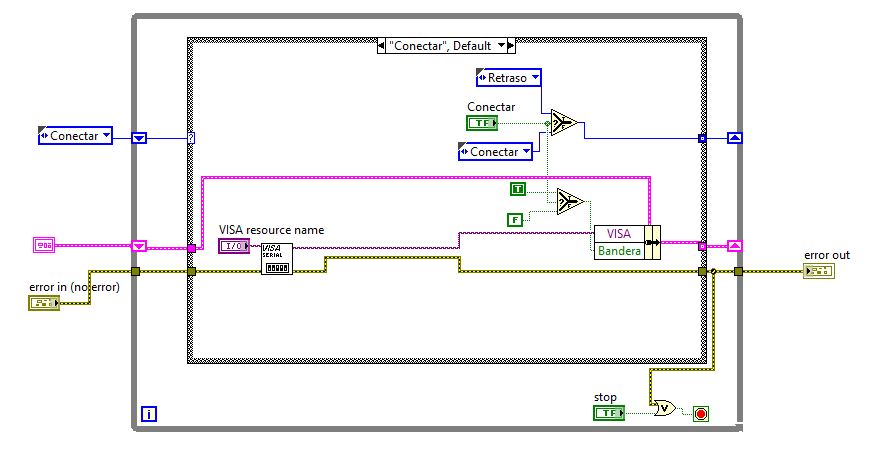The height and width of the screenshot is (463, 871).
Task: Click the error tunnel on while loop left border
Action: point(136,271)
